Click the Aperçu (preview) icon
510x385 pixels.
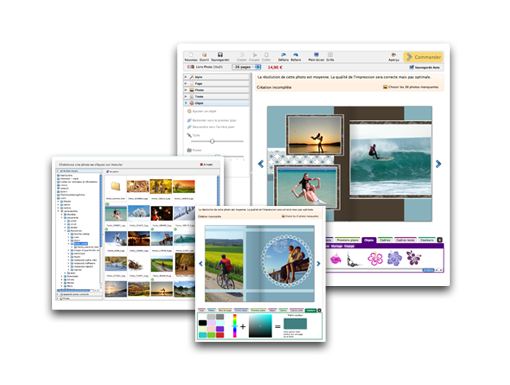click(x=394, y=55)
